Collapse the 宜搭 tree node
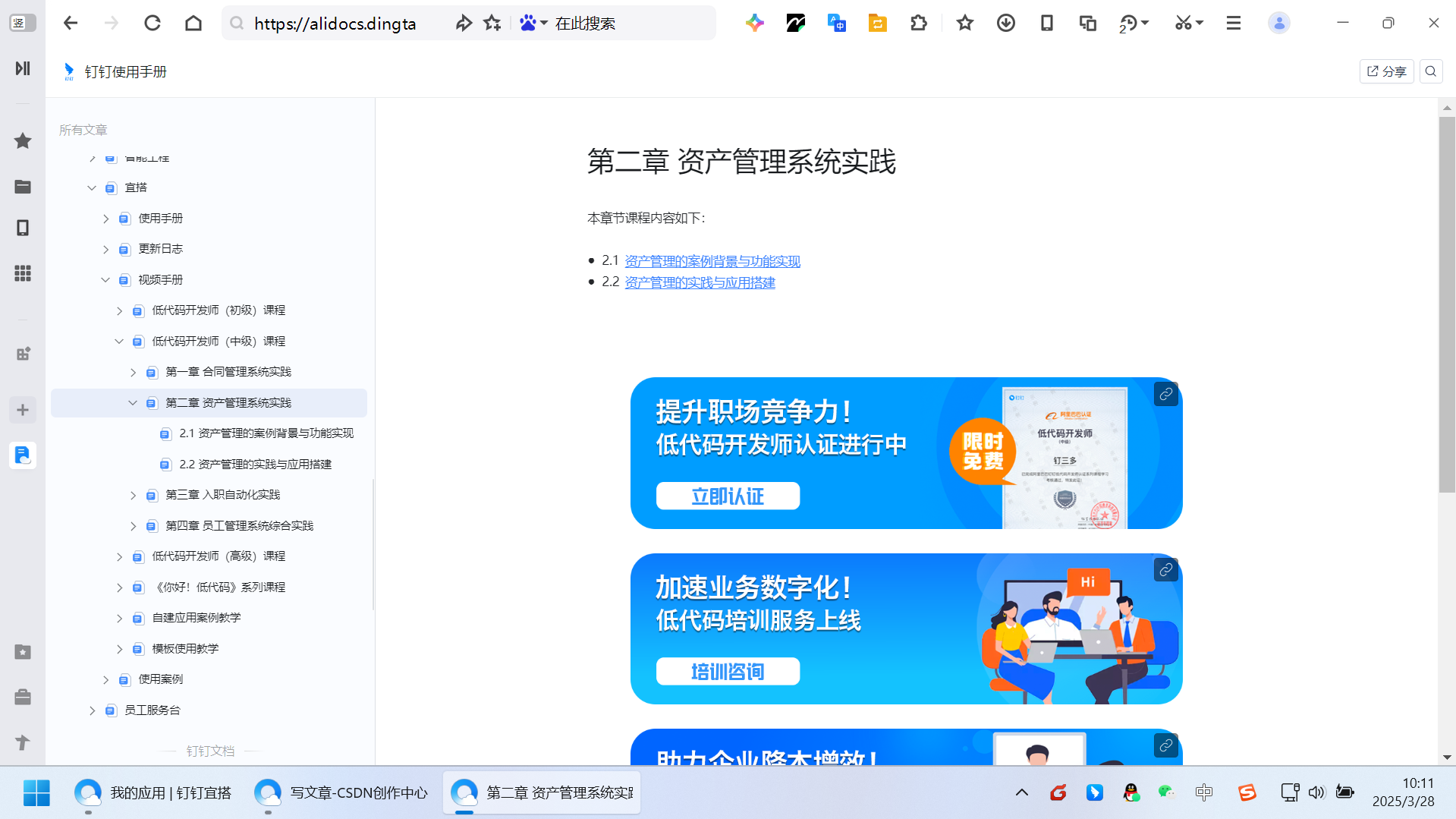1456x819 pixels. click(92, 187)
